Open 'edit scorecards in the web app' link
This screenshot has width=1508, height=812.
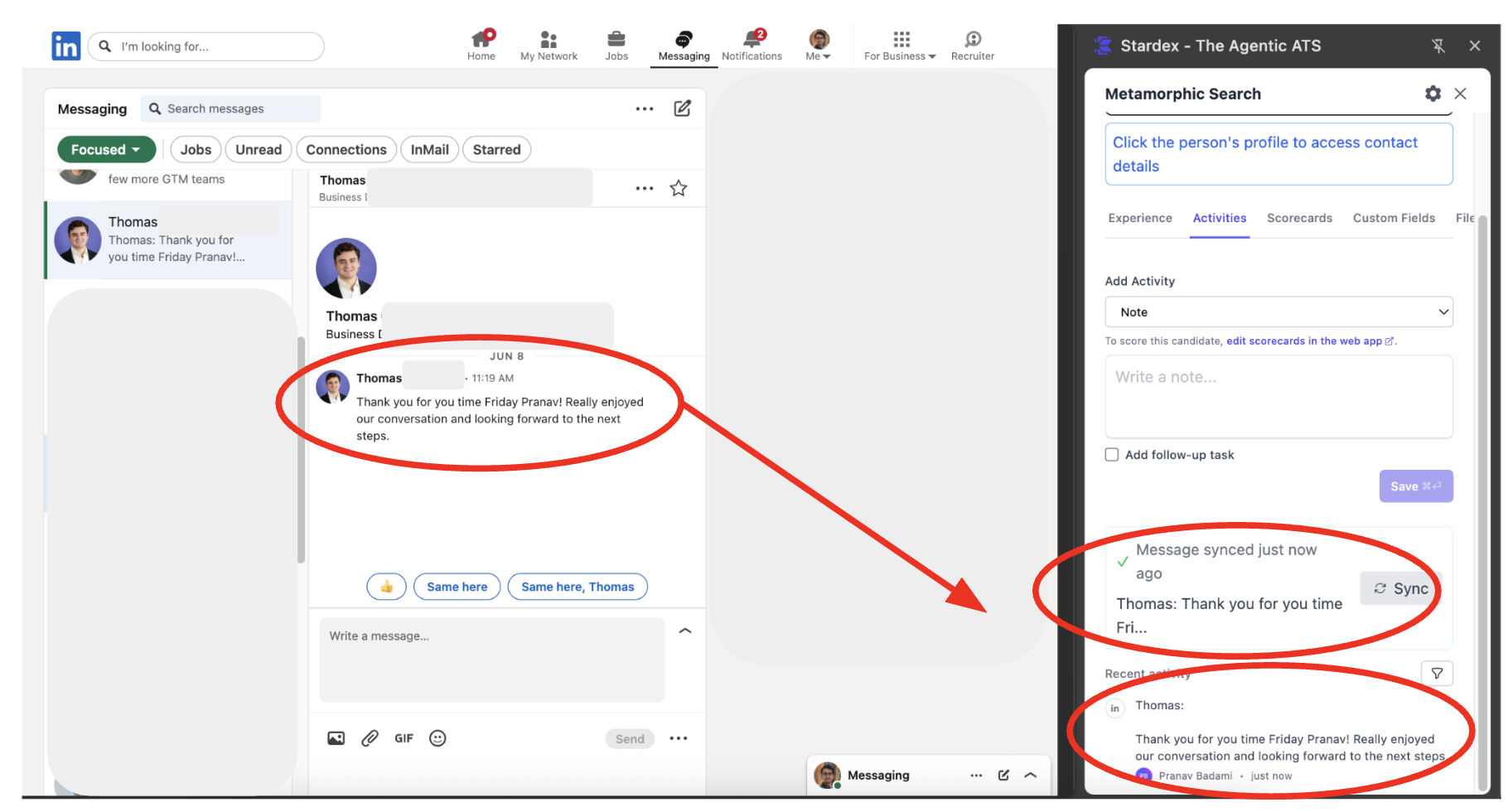pos(1310,341)
